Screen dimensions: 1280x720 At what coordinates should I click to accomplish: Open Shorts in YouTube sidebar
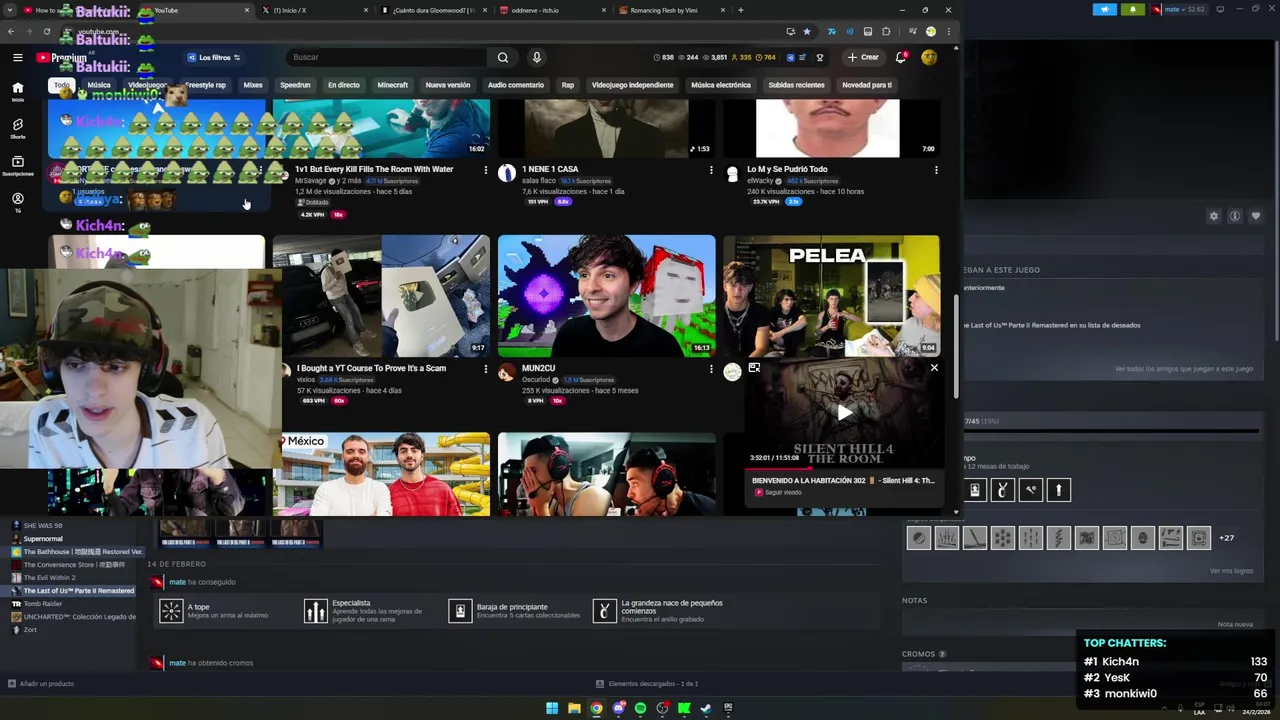pos(17,128)
